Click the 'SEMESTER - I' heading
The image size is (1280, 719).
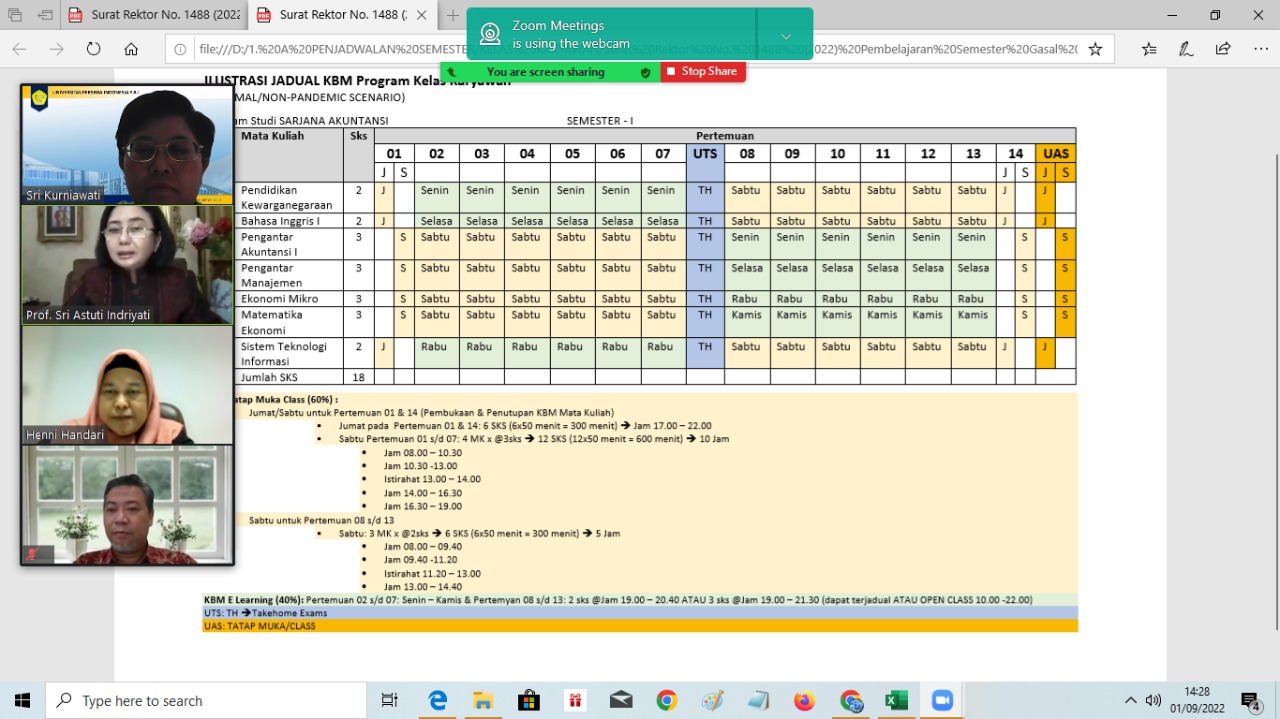[x=600, y=121]
